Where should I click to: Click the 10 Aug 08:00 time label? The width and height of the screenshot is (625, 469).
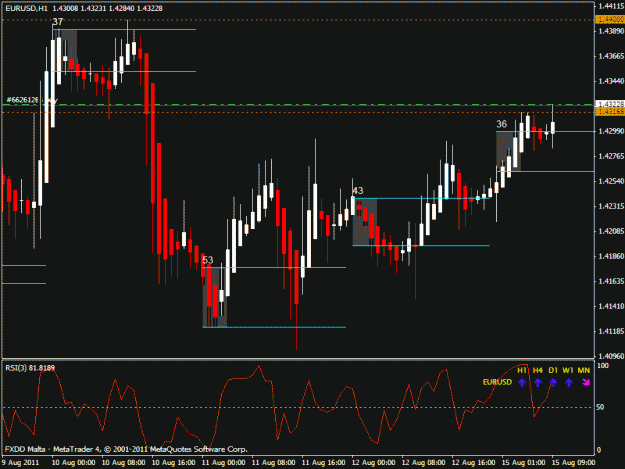pos(124,462)
